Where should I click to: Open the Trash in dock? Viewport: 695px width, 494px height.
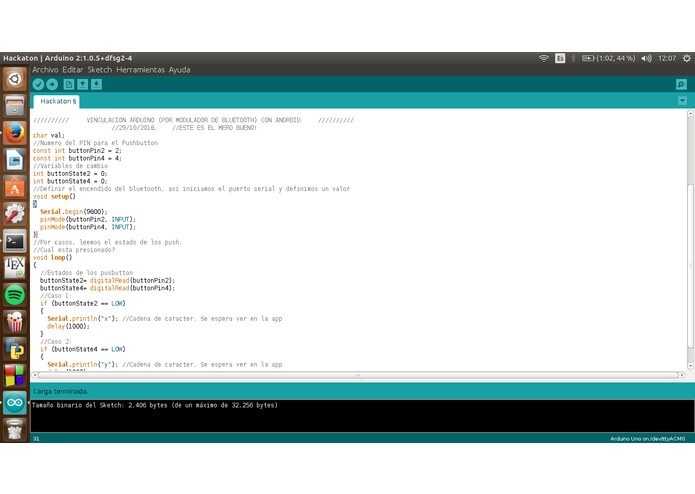(15, 429)
